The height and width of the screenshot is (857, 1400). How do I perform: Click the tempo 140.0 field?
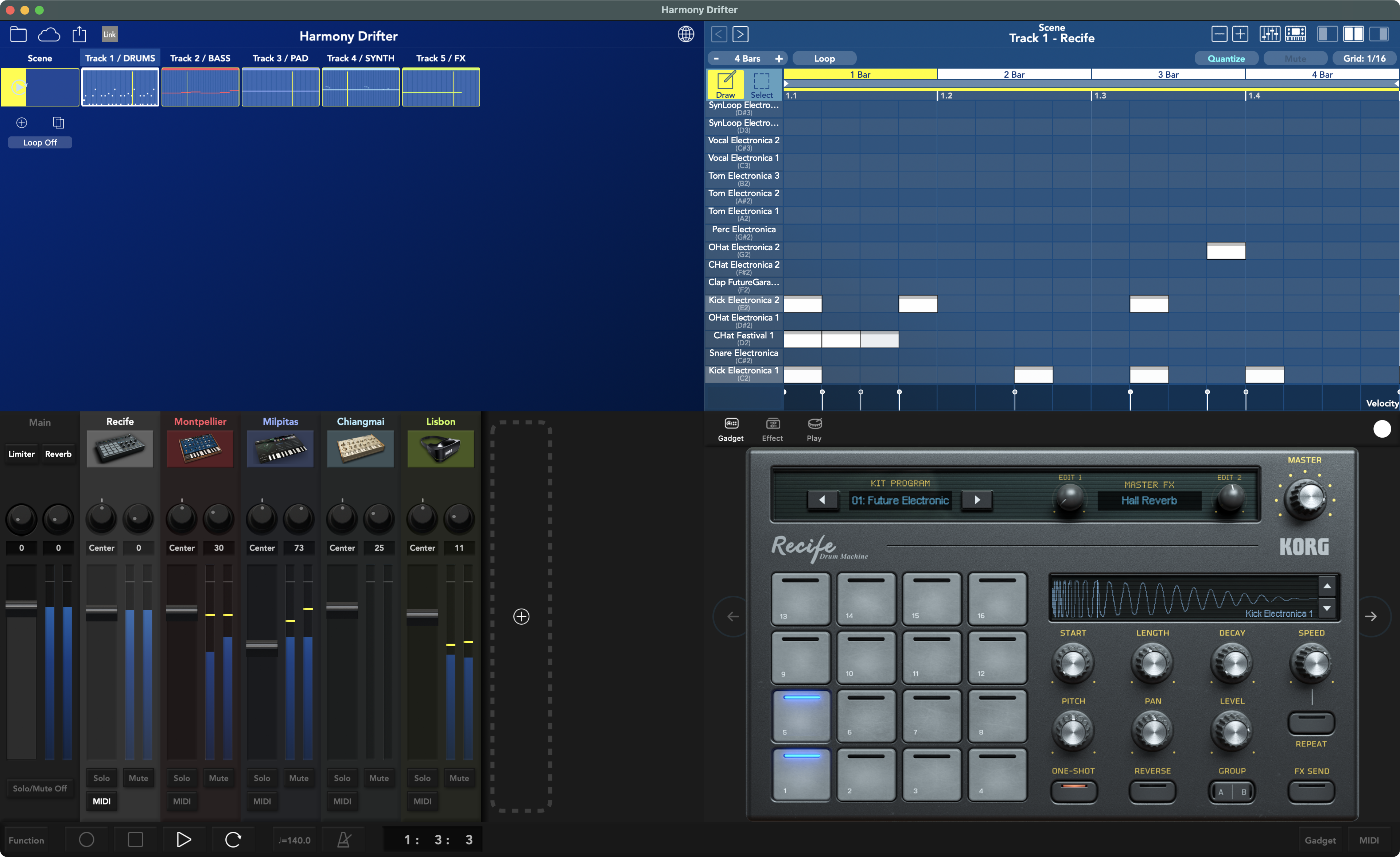click(x=294, y=840)
